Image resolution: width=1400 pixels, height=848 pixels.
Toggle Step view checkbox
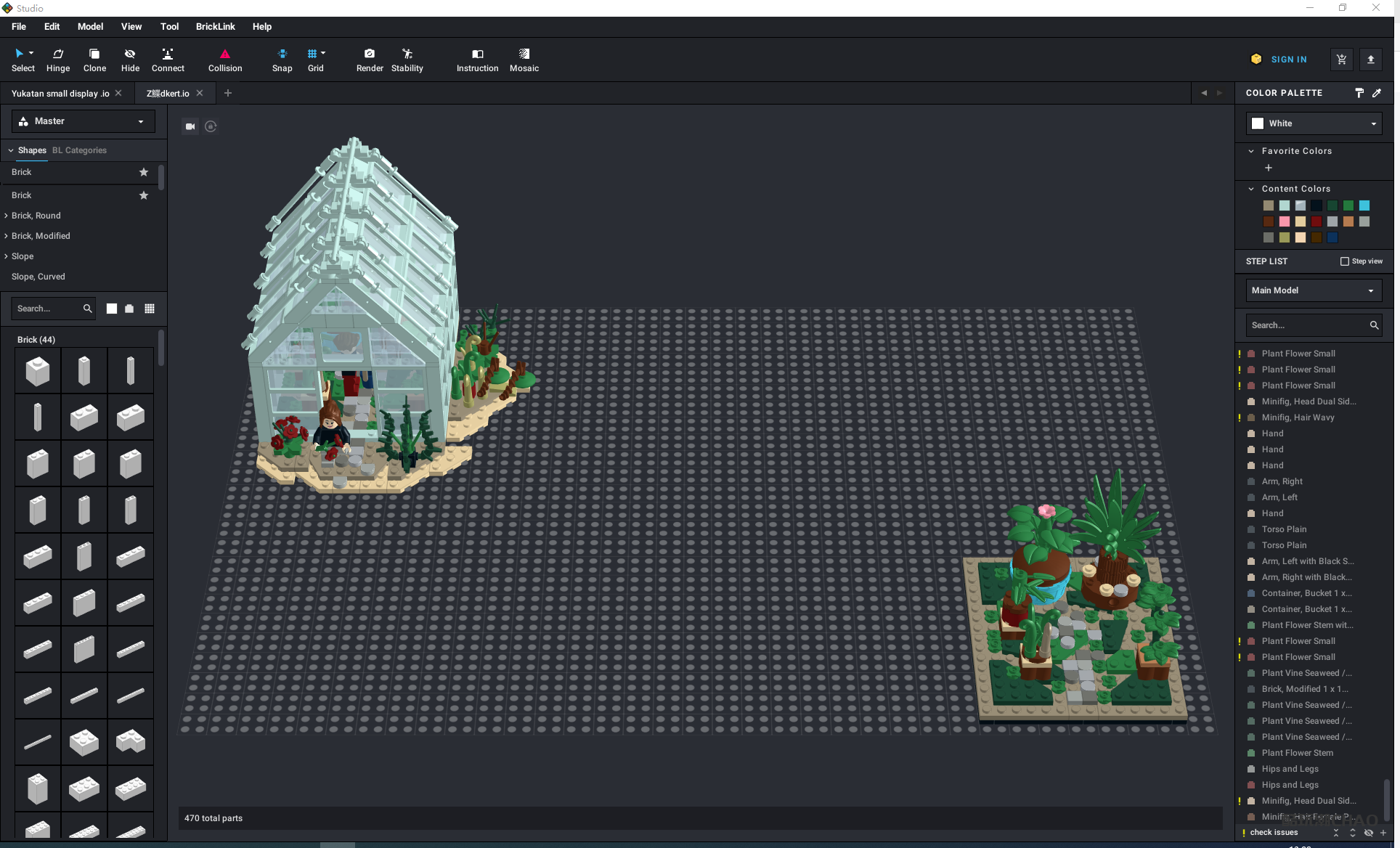pyautogui.click(x=1344, y=261)
